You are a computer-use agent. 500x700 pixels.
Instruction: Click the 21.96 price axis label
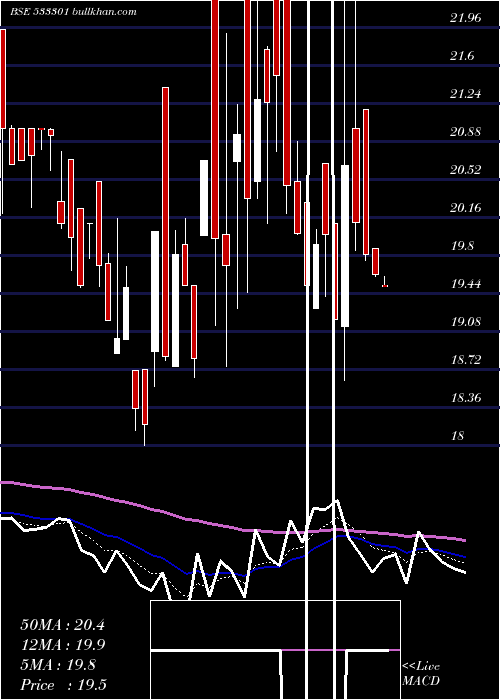tap(466, 18)
